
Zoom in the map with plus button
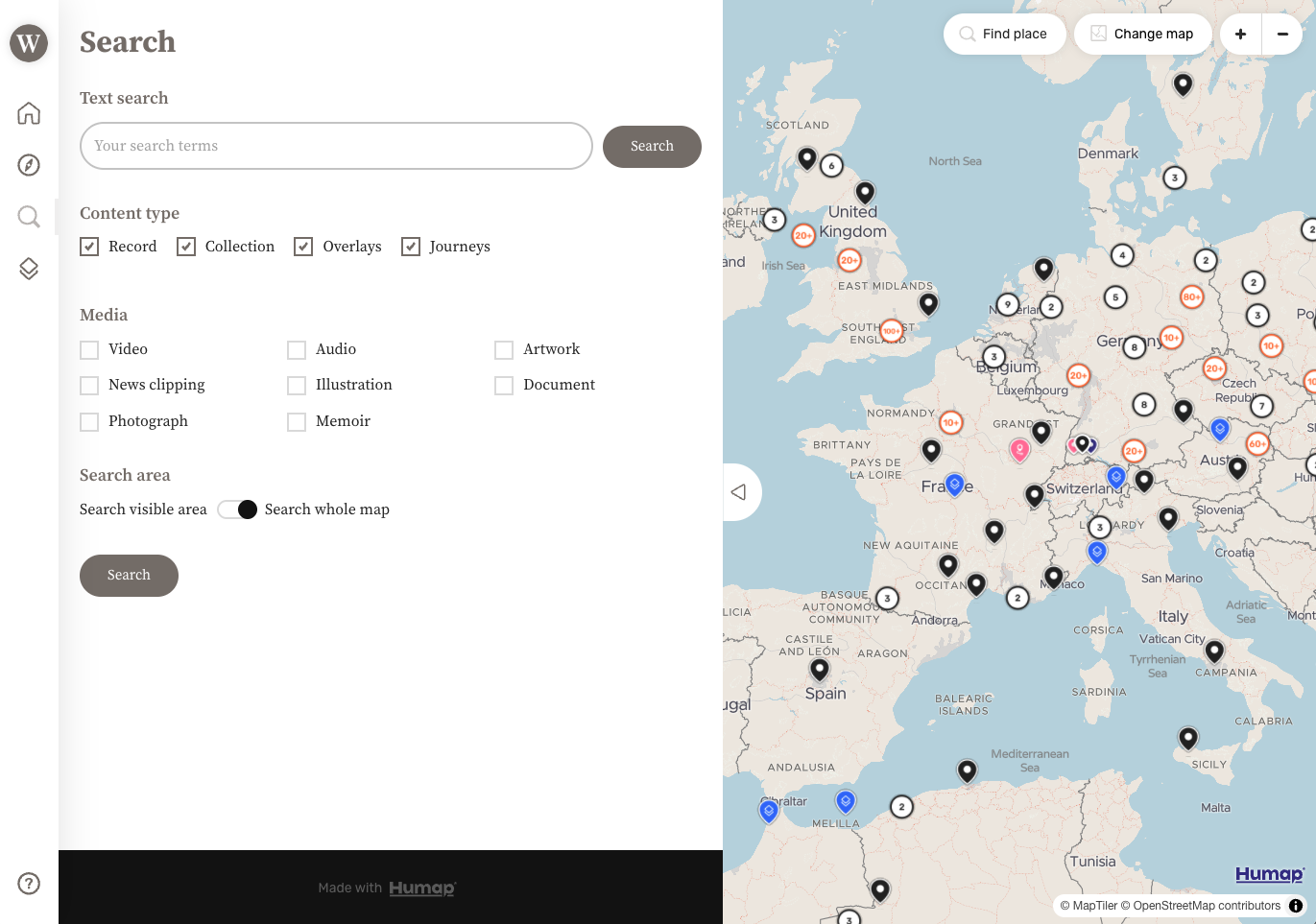point(1240,35)
